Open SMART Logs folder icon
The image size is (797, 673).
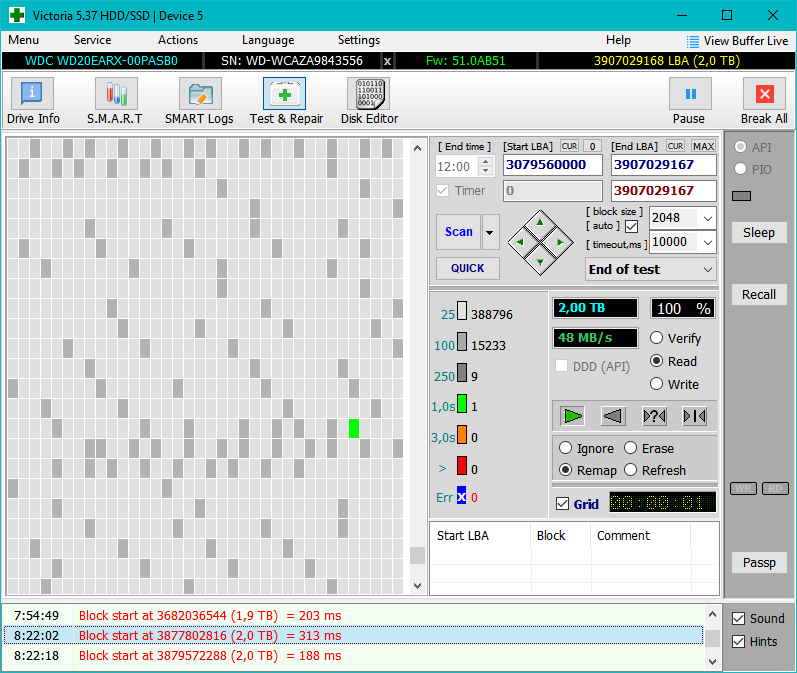click(199, 95)
